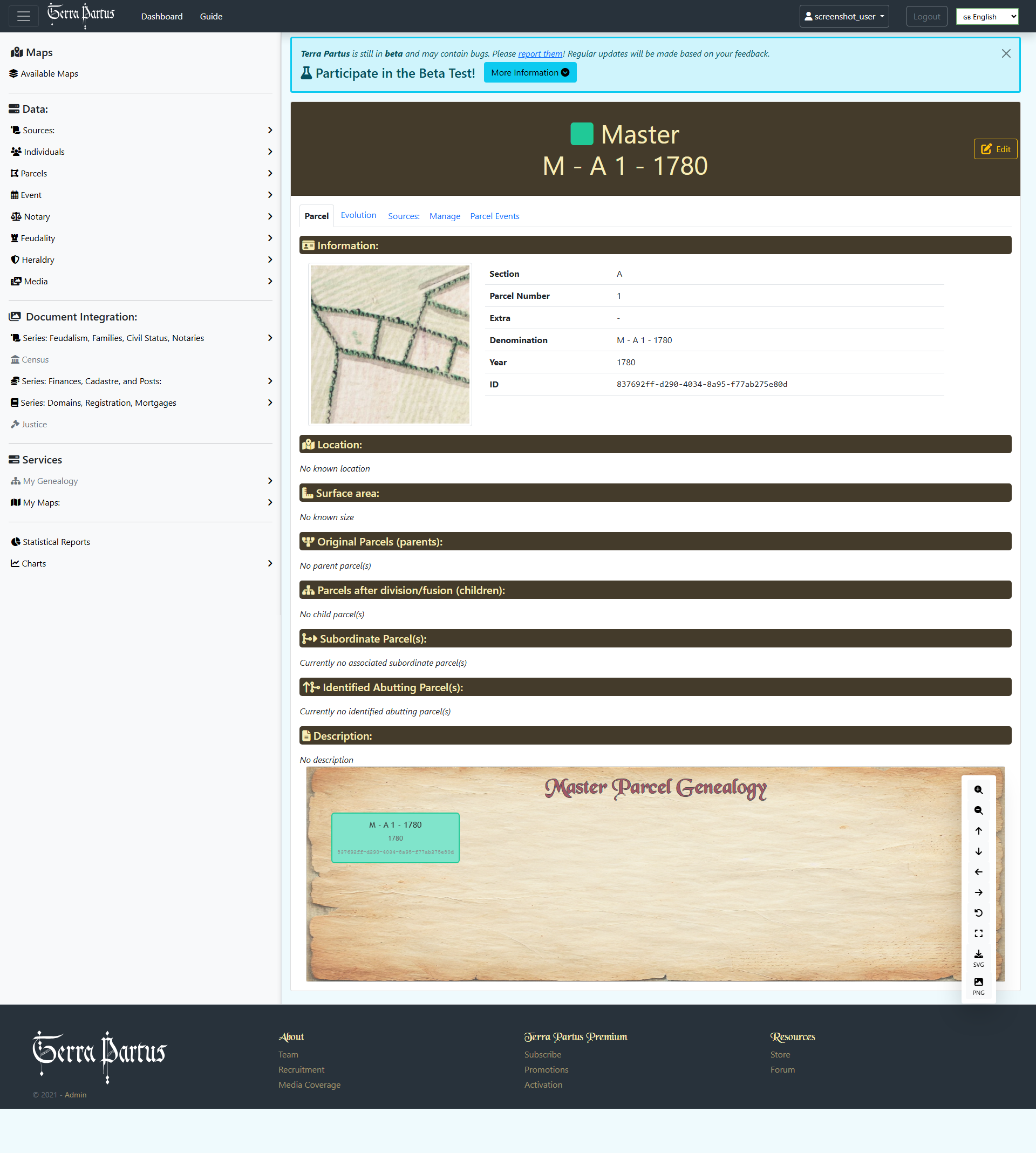The height and width of the screenshot is (1153, 1036).
Task: Toggle the hamburger sidebar menu
Action: coord(23,16)
